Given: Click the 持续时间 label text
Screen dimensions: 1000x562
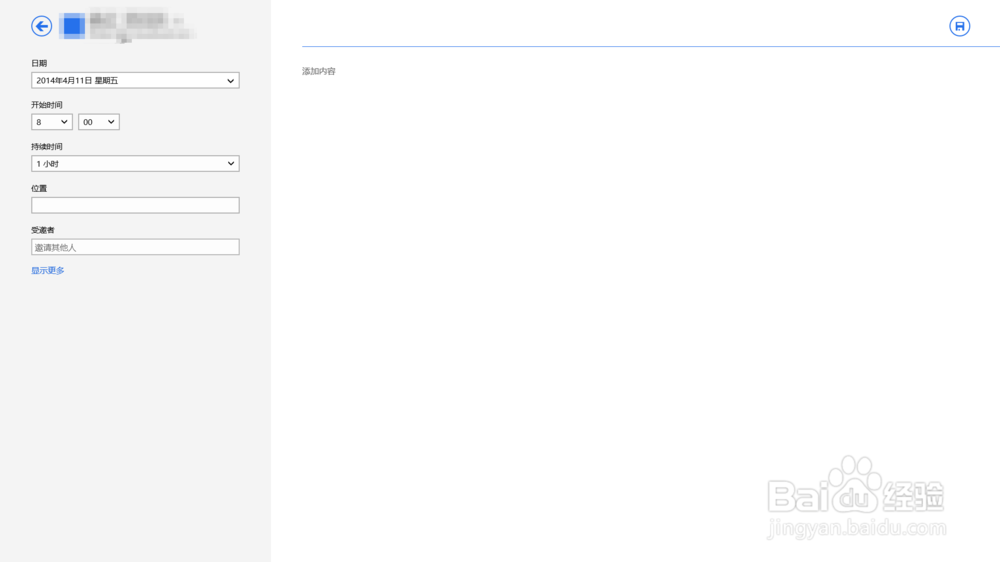Looking at the screenshot, I should [47, 147].
